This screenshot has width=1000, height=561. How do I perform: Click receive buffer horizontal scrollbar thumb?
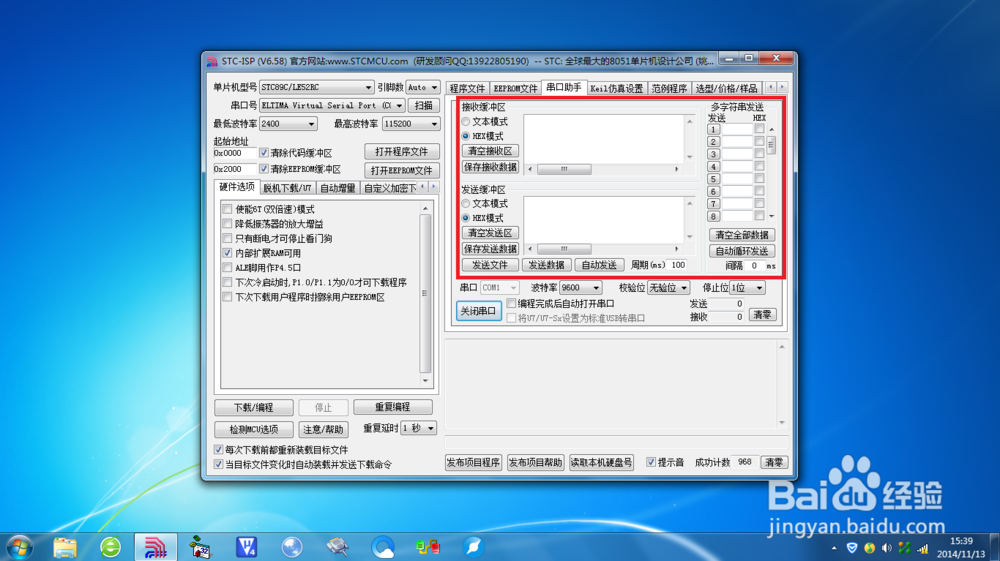coord(564,169)
